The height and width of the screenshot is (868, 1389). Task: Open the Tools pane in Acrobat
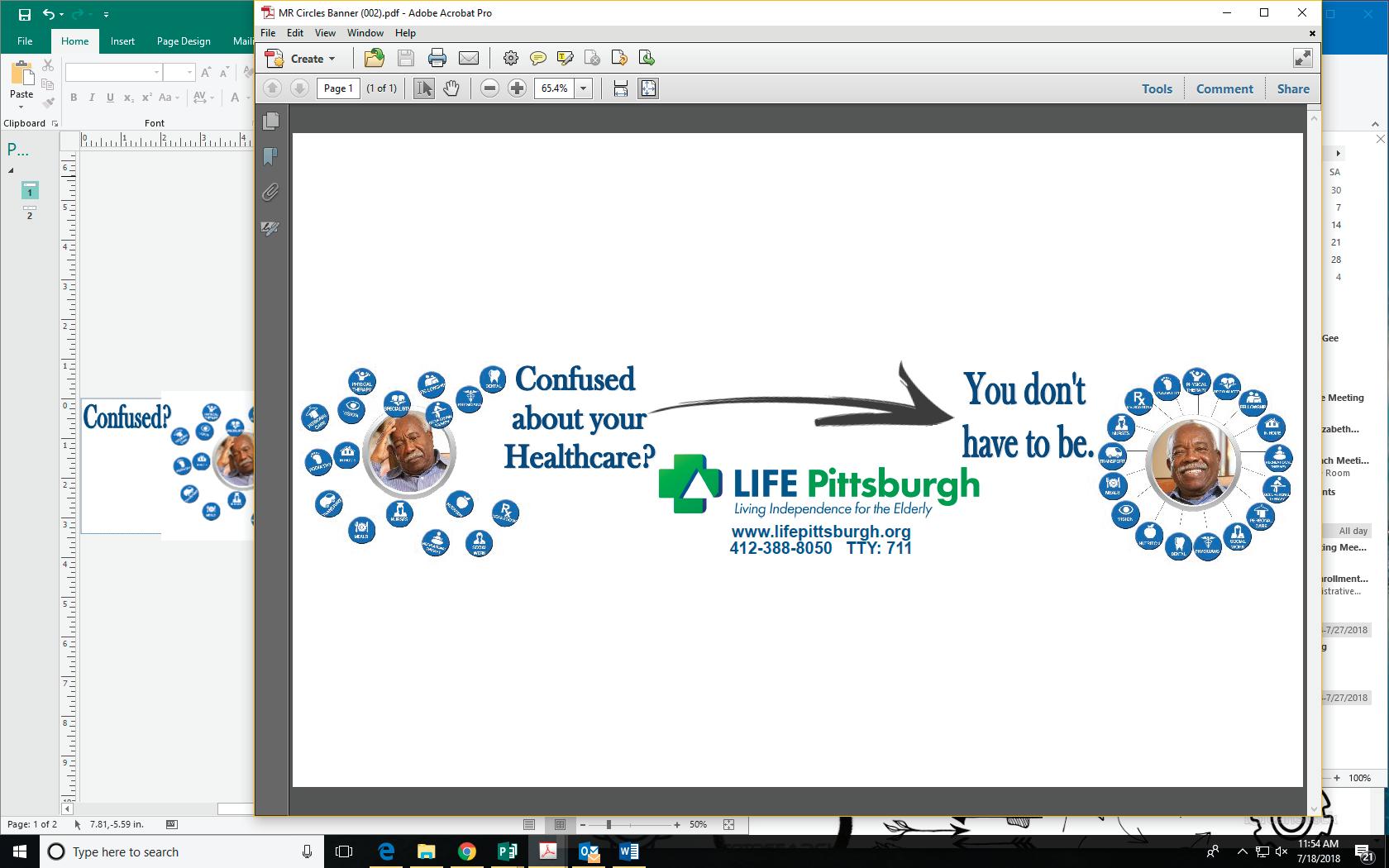(x=1157, y=88)
